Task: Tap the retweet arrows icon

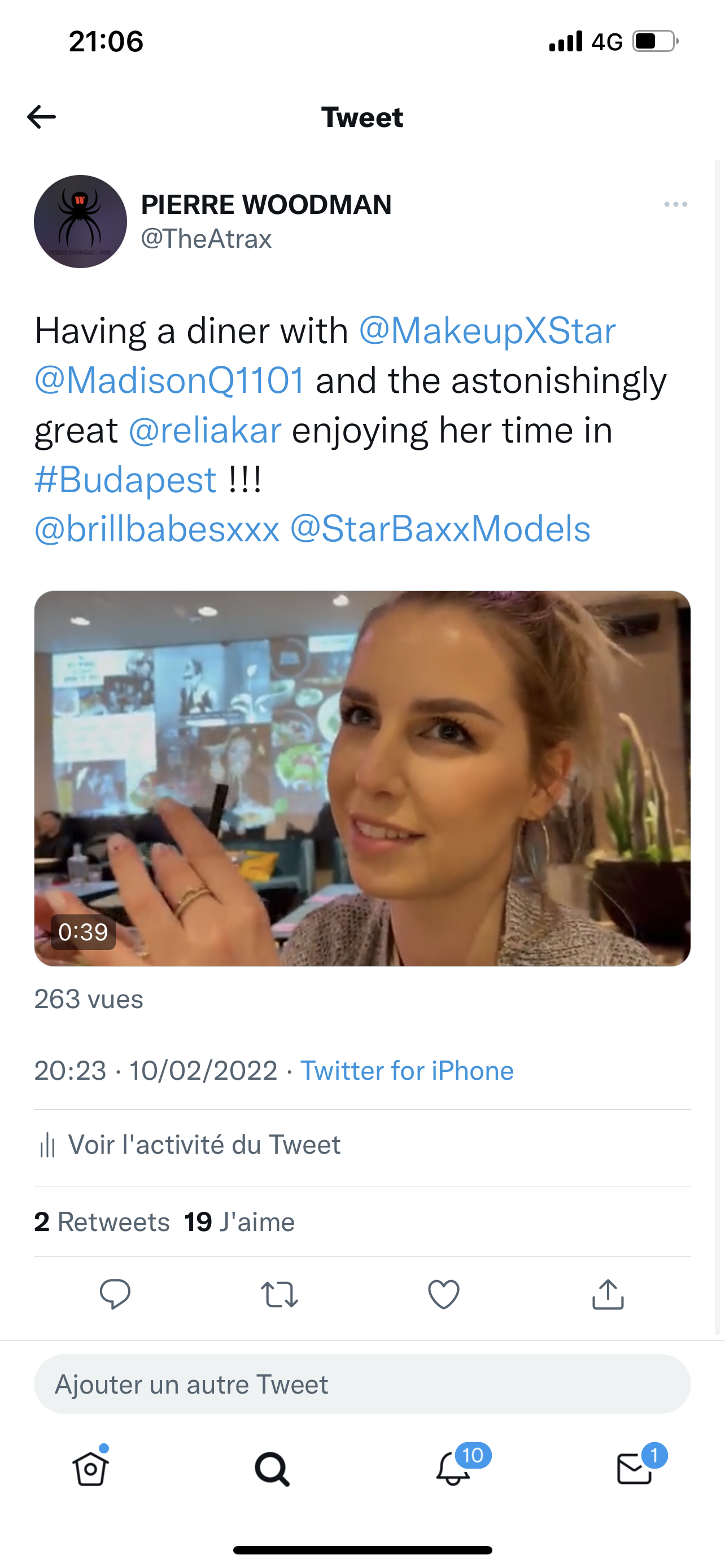Action: [279, 1294]
